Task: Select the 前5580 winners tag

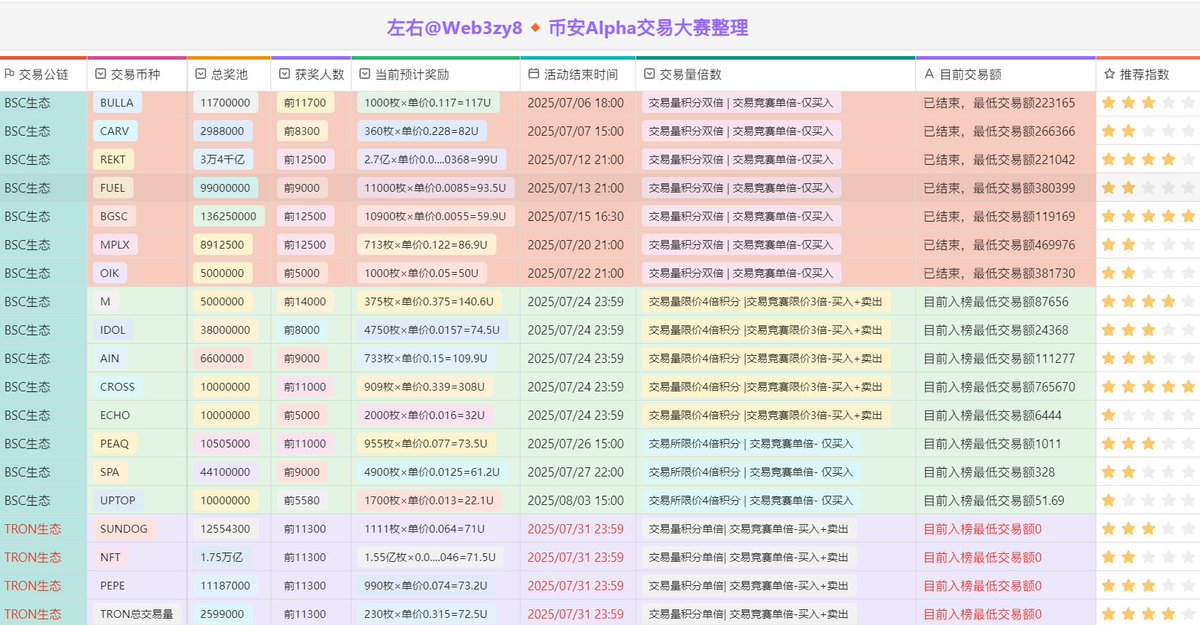Action: [x=301, y=500]
